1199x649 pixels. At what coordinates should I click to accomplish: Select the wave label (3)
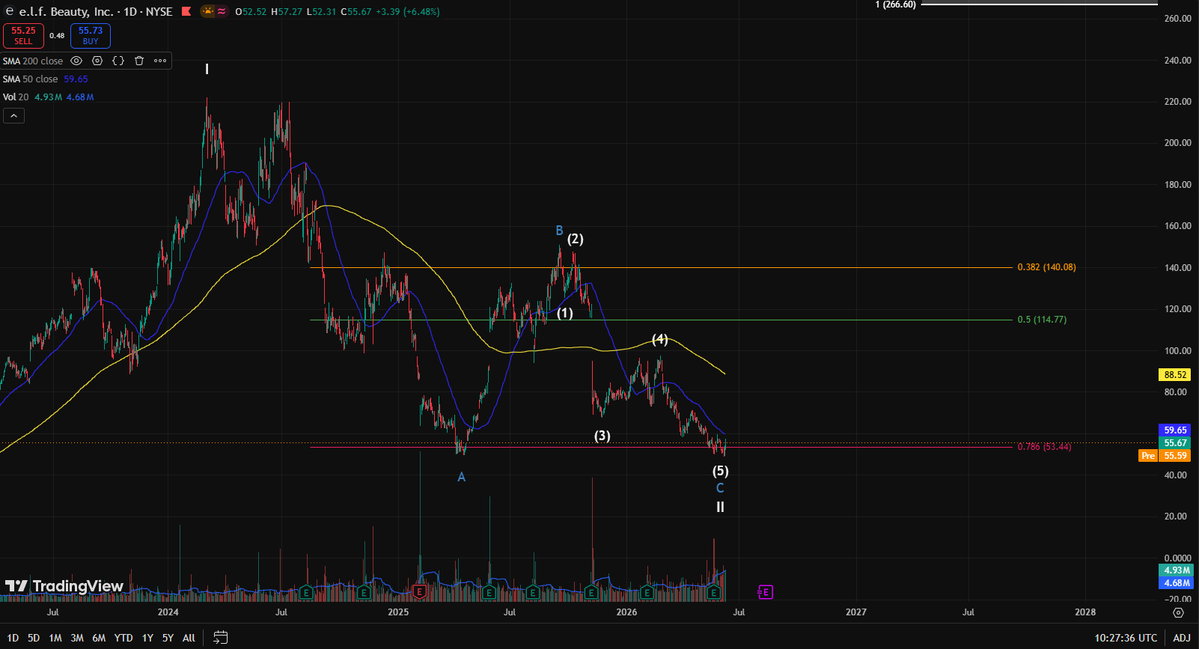(603, 436)
